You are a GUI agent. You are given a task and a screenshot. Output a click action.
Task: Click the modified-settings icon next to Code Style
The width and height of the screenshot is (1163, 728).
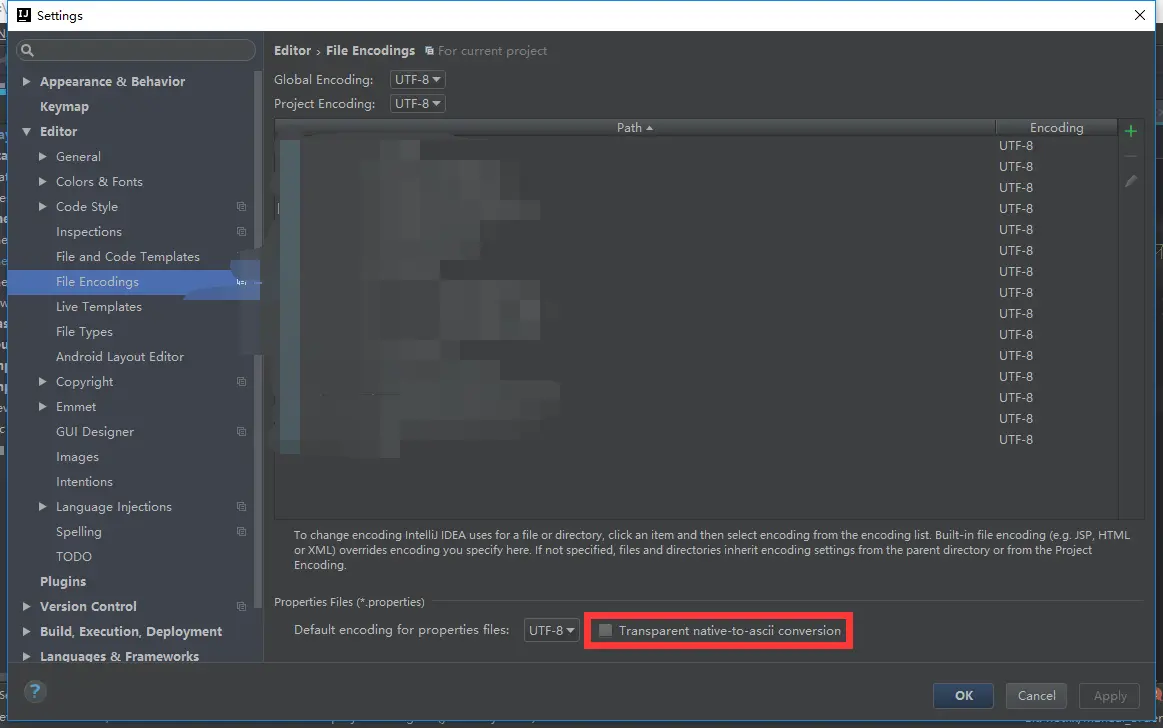(x=241, y=207)
